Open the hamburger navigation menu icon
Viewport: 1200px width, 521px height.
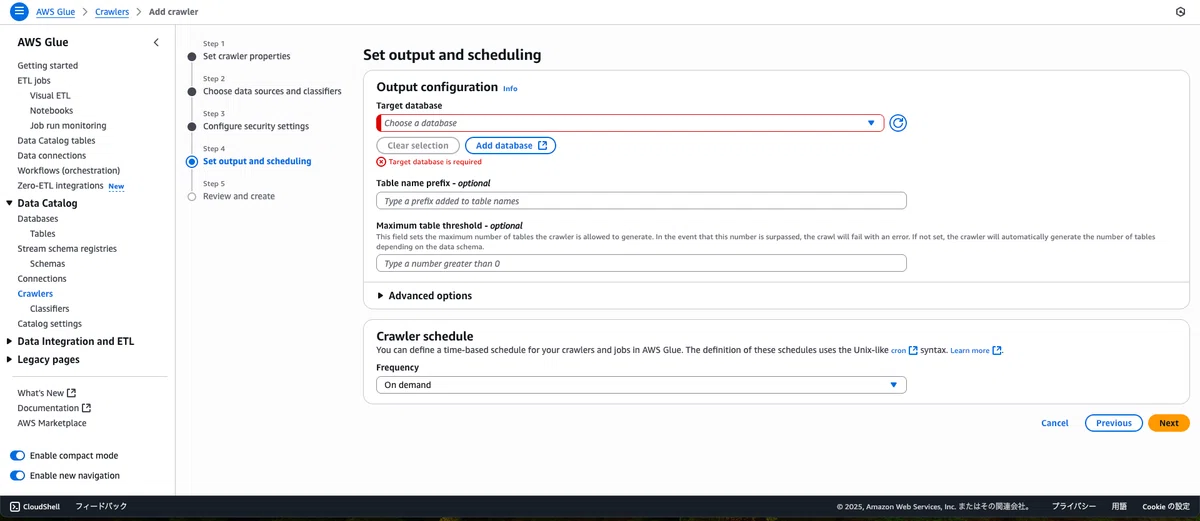[18, 12]
